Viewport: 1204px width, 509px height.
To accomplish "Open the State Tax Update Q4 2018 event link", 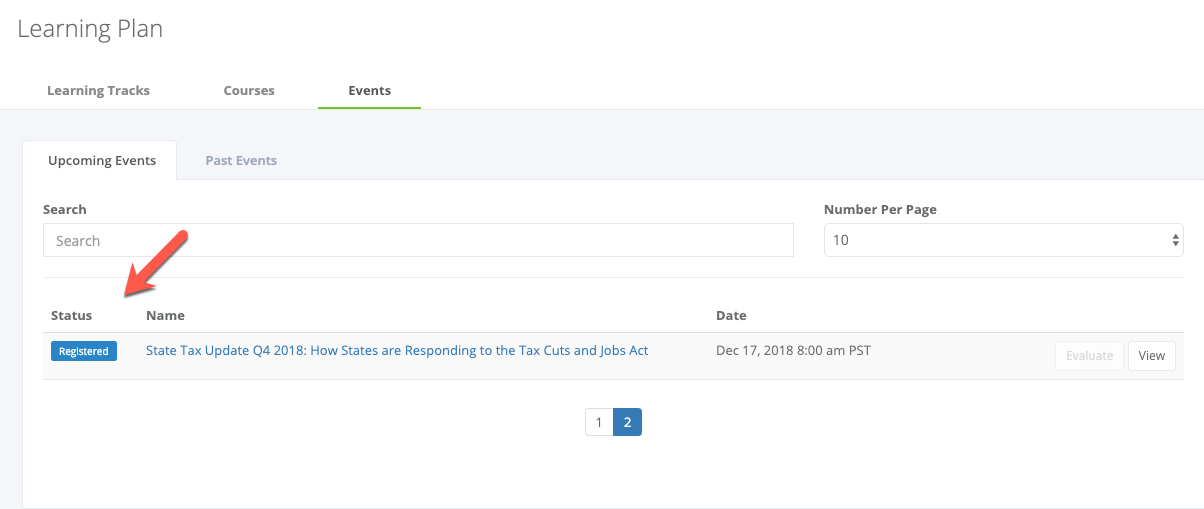I will [397, 350].
